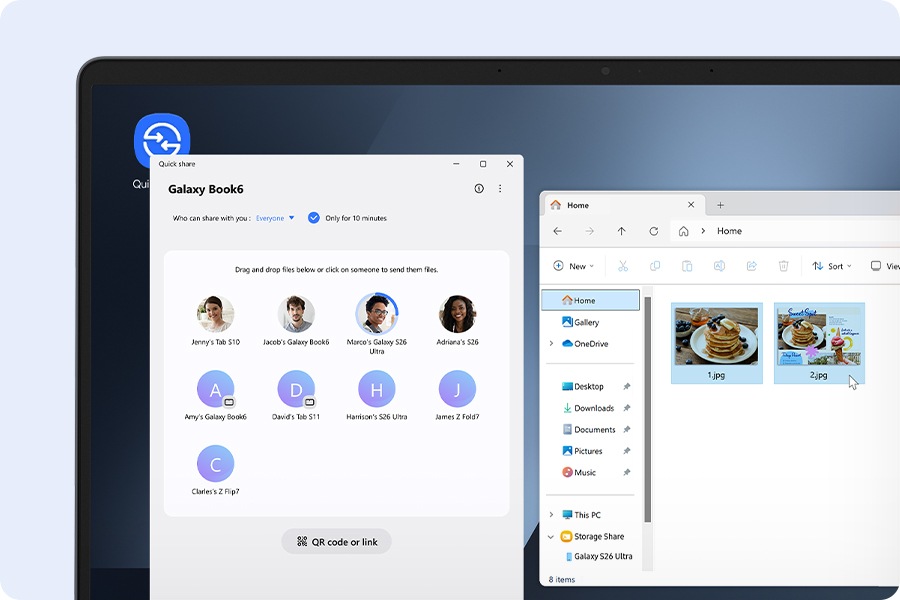Screen dimensions: 900x600
Task: Select Adriana's S26 contact
Action: pos(457,321)
